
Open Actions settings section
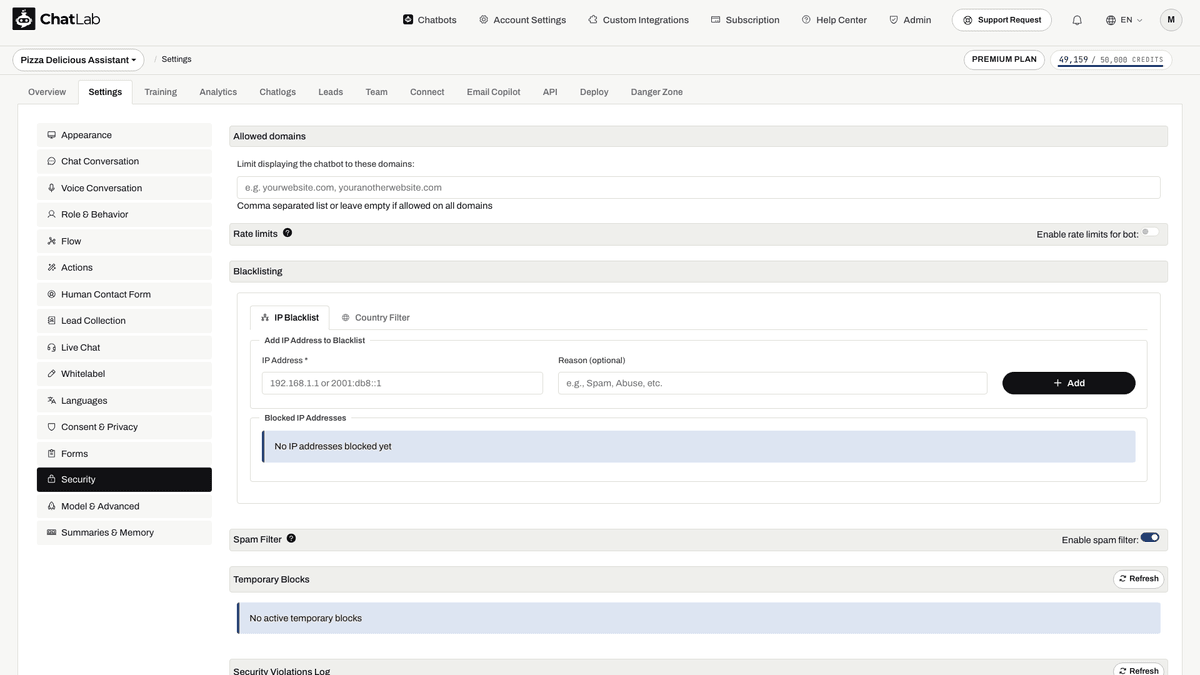124,267
